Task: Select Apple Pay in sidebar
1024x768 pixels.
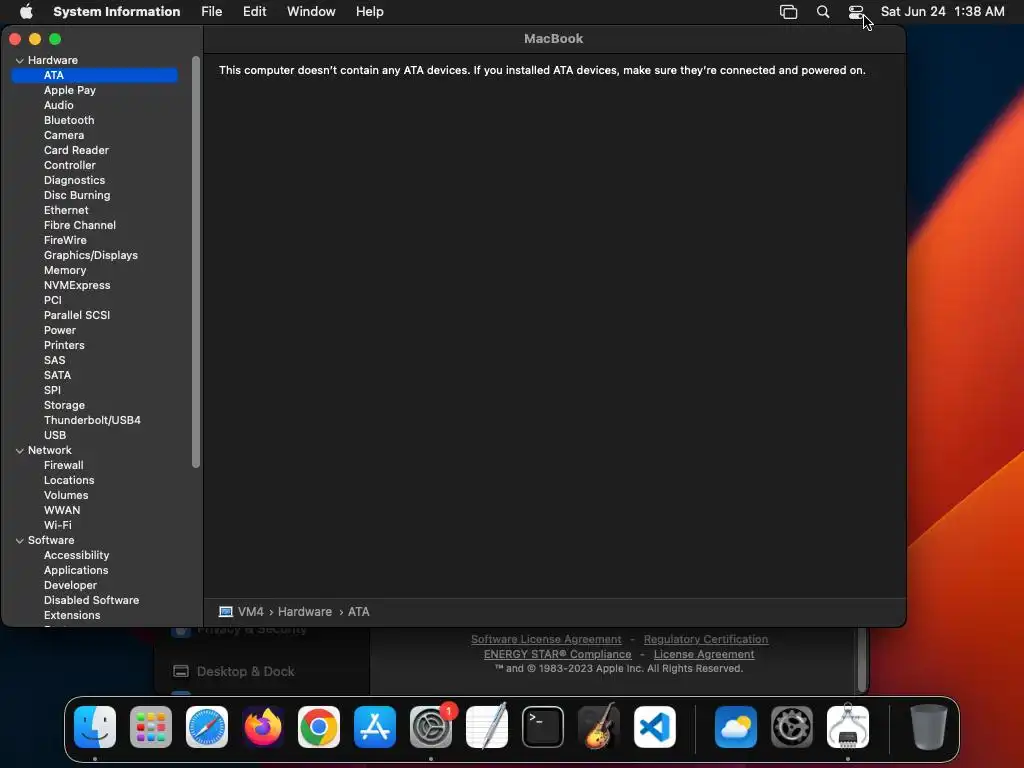Action: coord(70,90)
